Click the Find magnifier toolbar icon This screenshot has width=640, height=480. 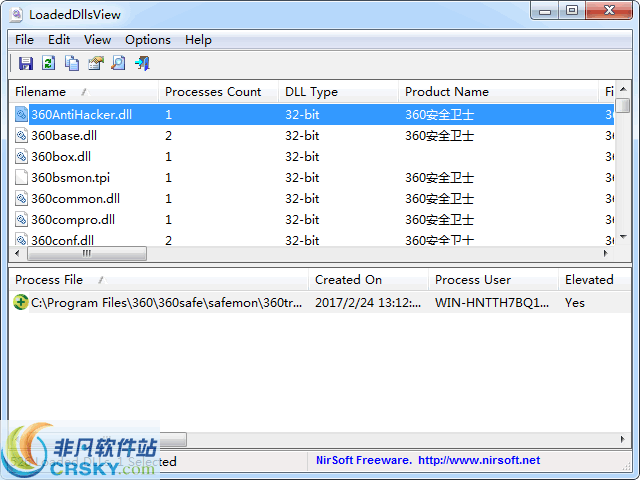coord(118,63)
